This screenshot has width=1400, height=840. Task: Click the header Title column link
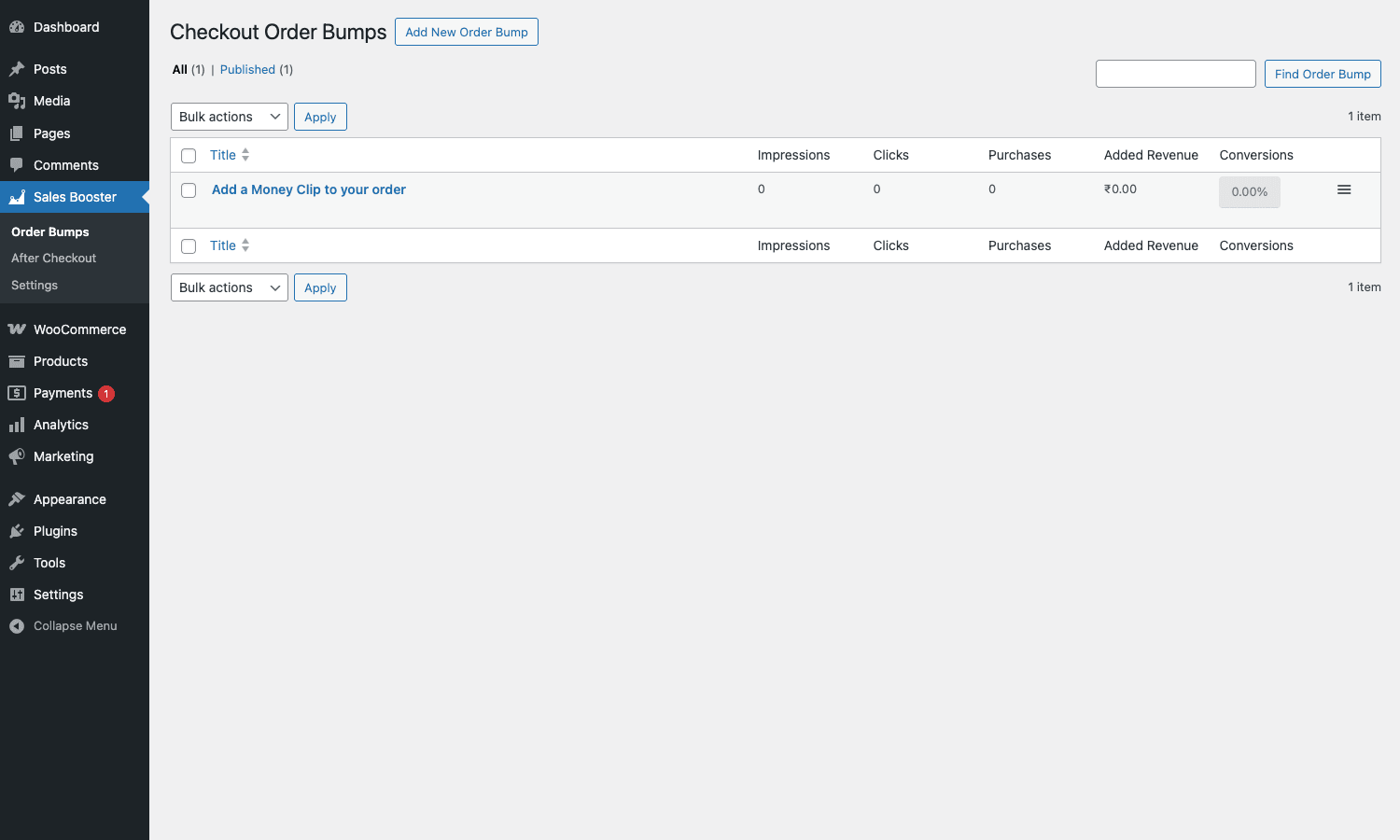223,155
